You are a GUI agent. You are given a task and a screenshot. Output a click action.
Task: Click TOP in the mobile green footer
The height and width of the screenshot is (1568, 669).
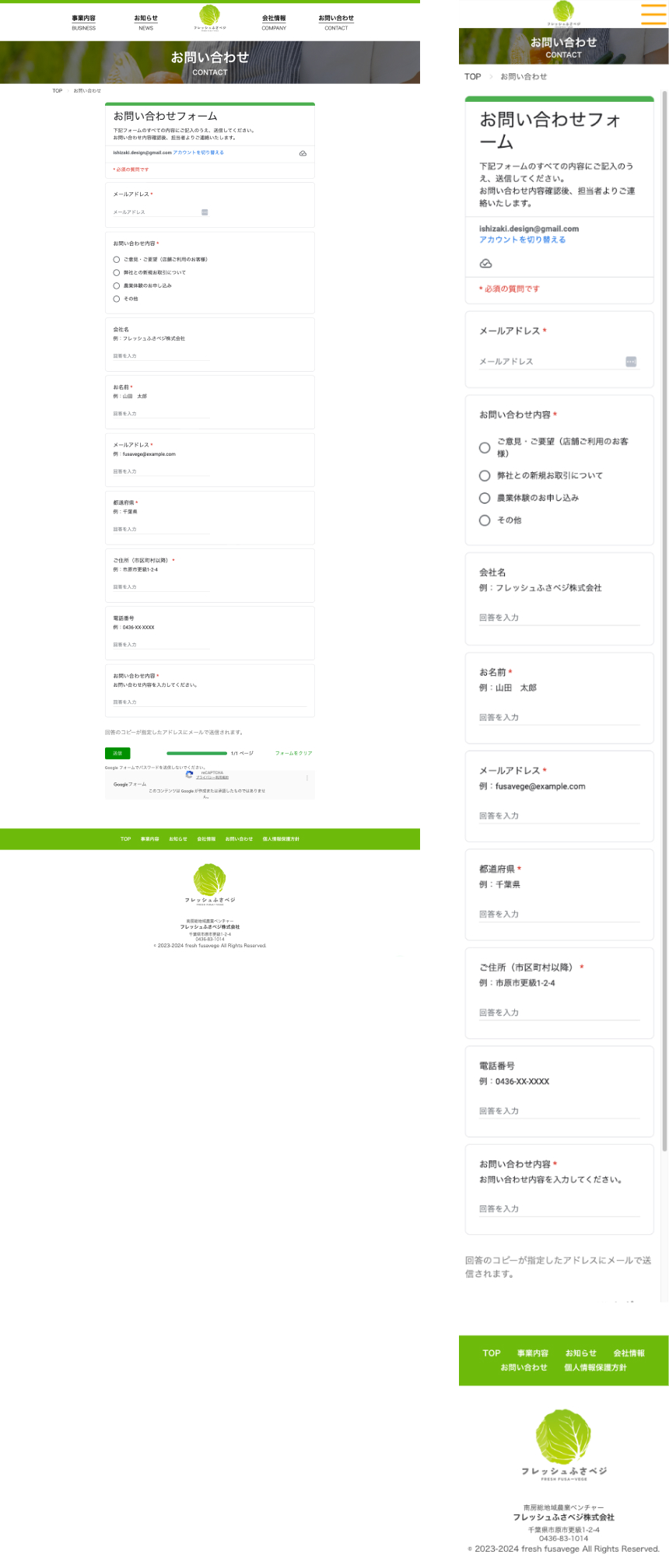(x=492, y=1353)
